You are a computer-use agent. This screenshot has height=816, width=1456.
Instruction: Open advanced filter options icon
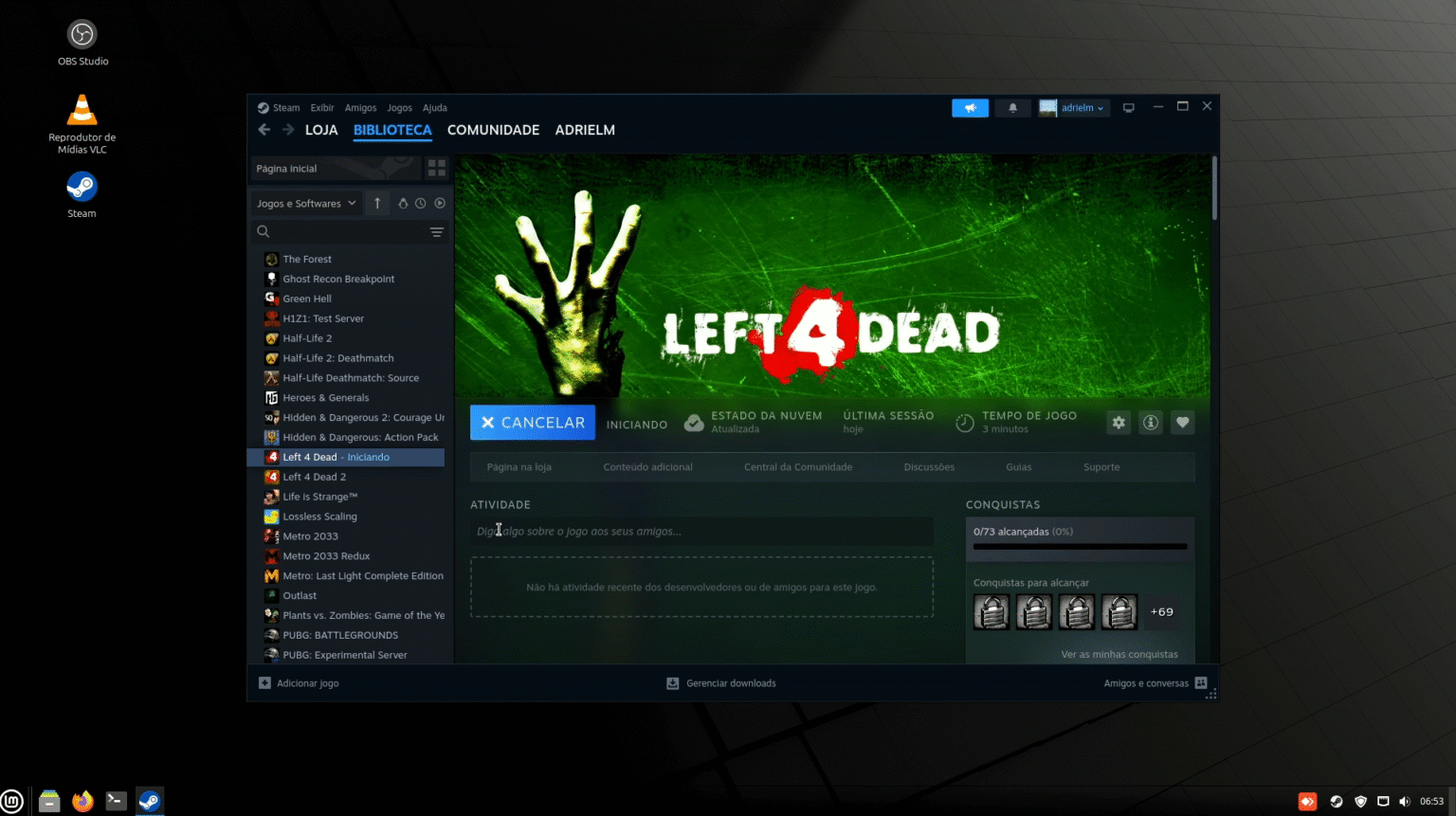pyautogui.click(x=436, y=231)
